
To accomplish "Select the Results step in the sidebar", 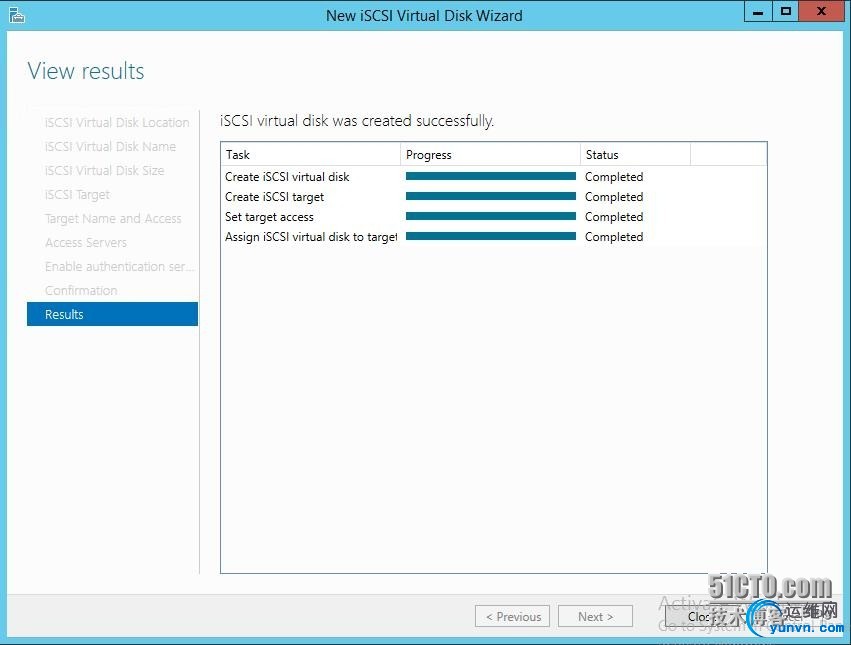I will (x=112, y=314).
